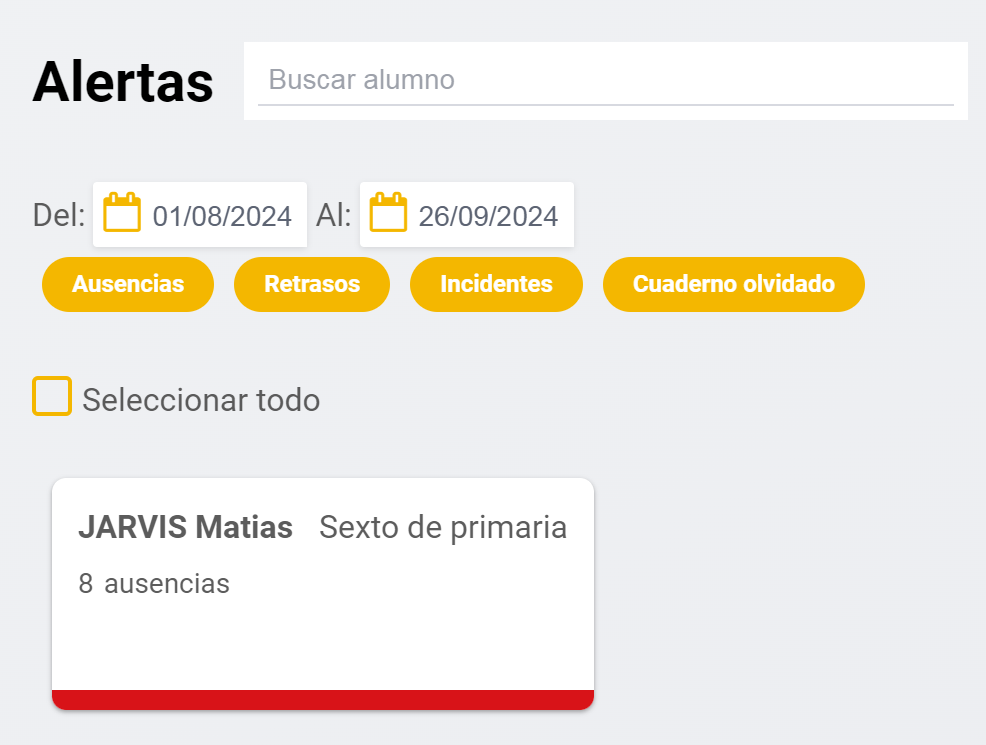Image resolution: width=986 pixels, height=745 pixels.
Task: Click the 8 ausencias text on the card
Action: pyautogui.click(x=154, y=583)
